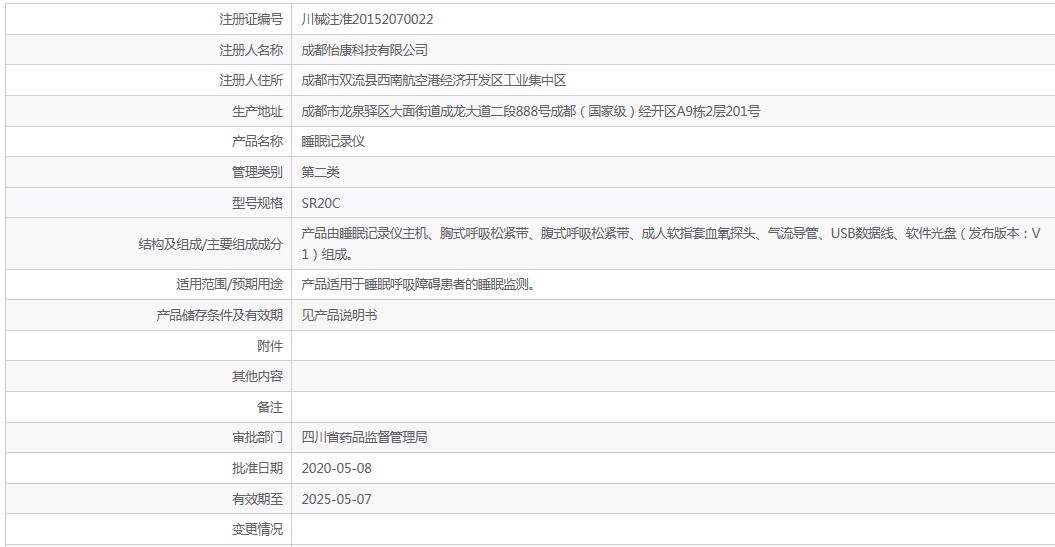
Task: Click the 注册证编号 label cell
Action: 251,20
